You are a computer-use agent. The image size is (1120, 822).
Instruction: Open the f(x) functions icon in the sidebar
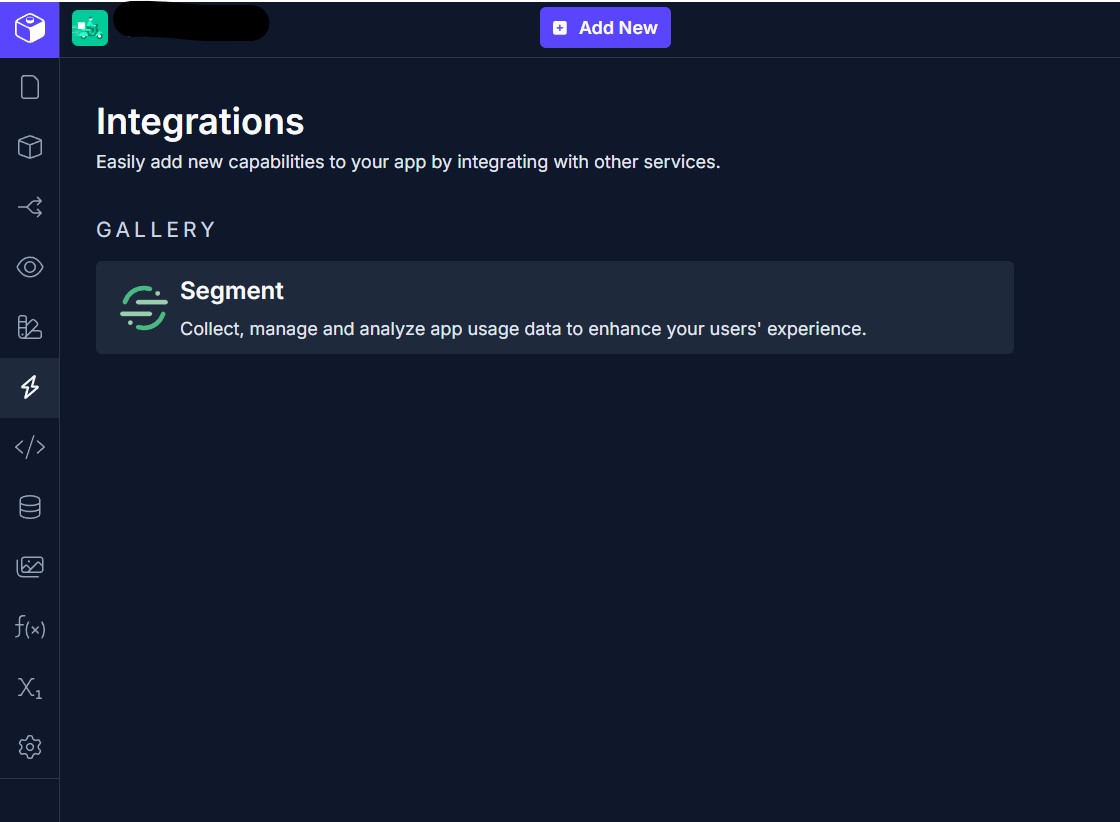29,627
